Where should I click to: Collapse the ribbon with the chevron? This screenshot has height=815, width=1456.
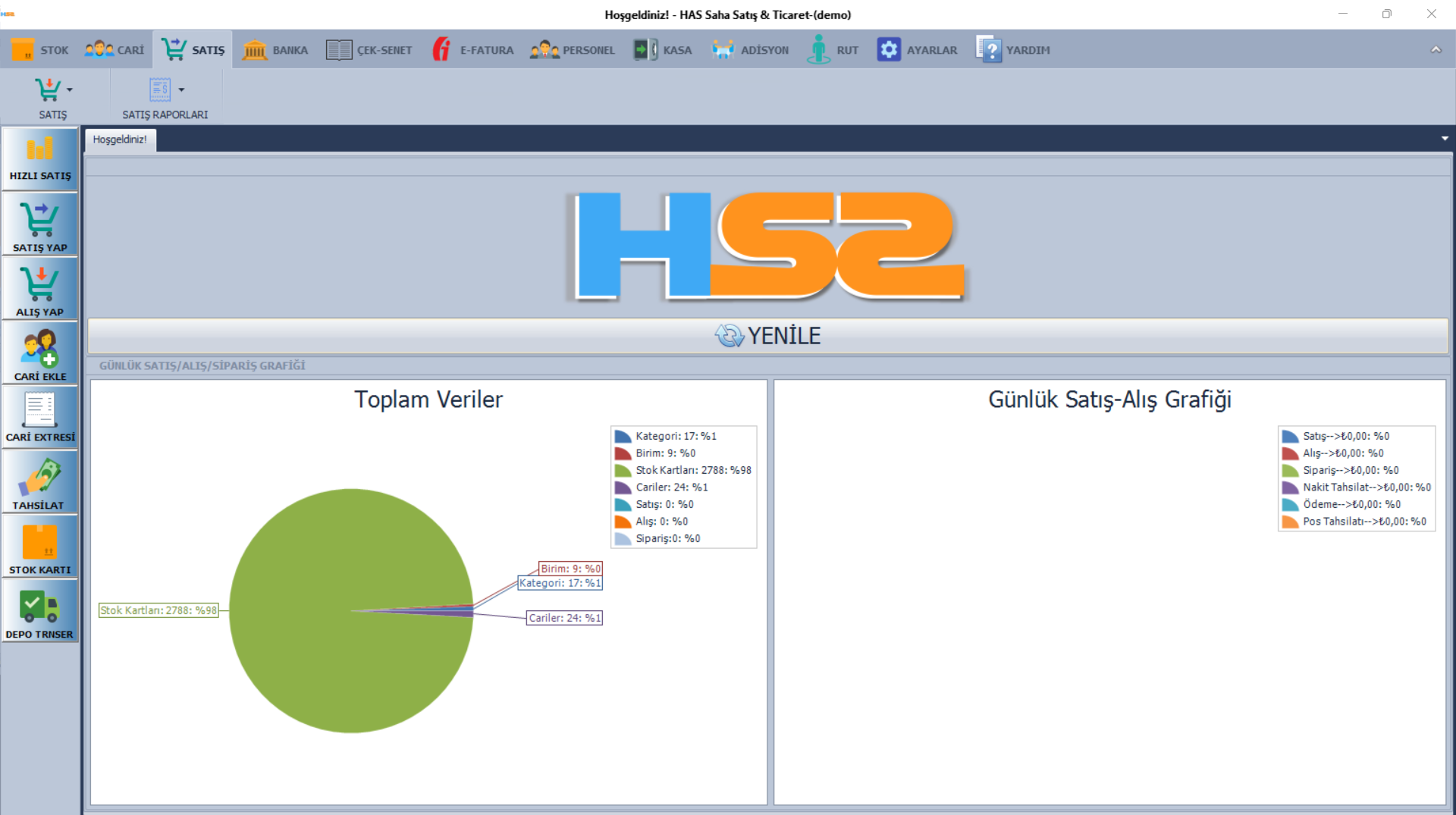tap(1436, 50)
